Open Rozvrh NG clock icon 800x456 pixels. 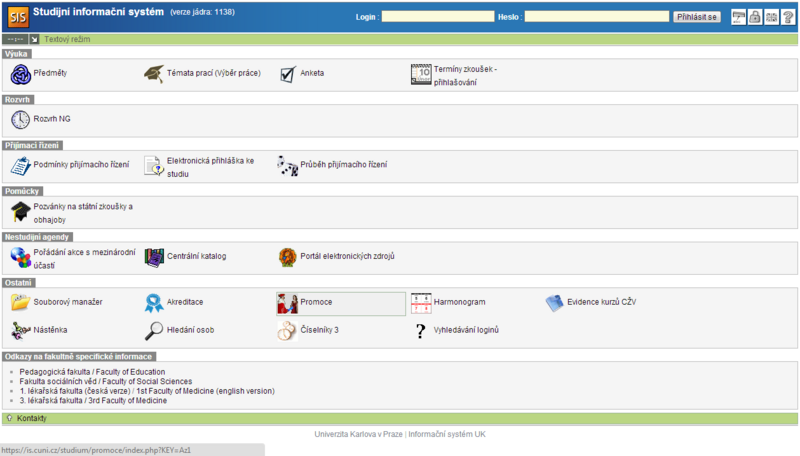coord(20,120)
